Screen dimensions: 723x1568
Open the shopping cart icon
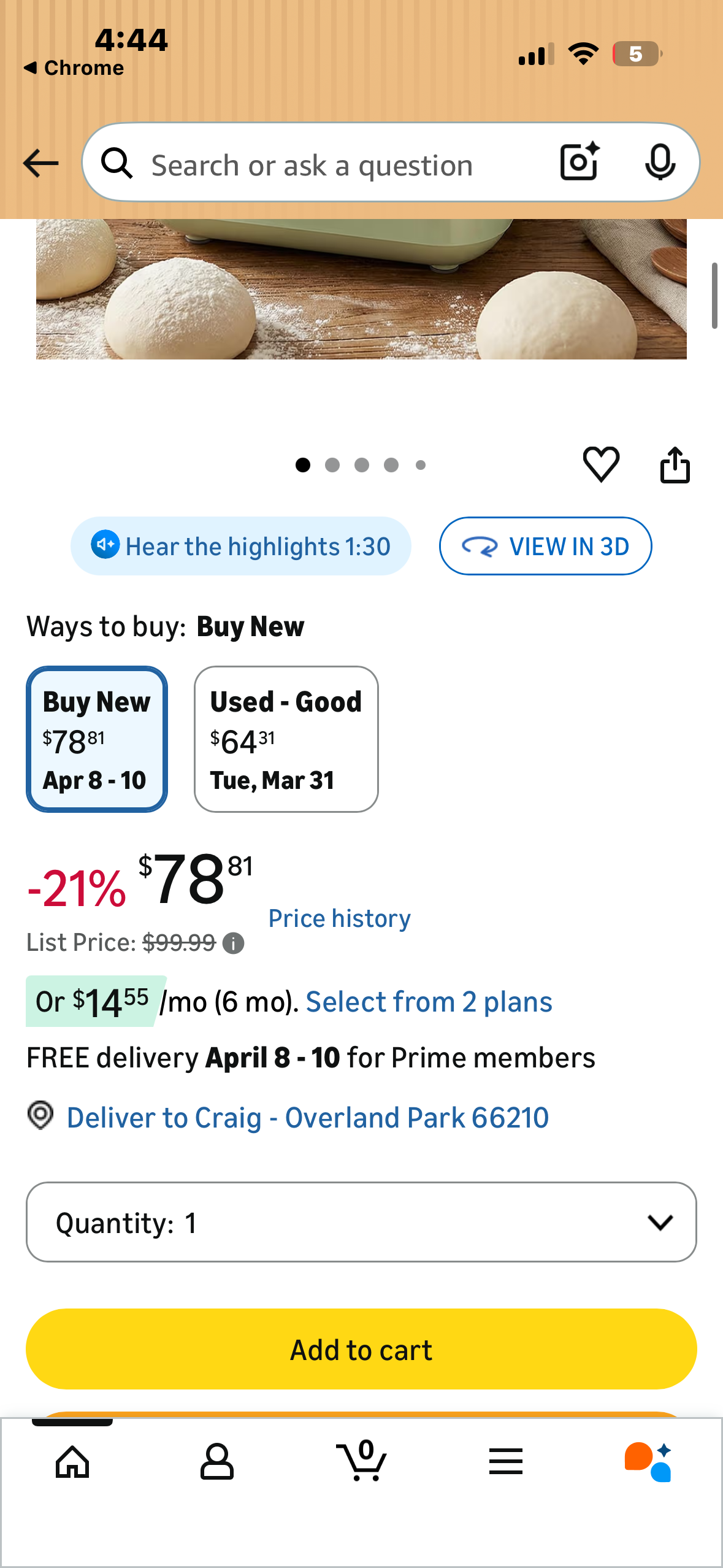click(362, 1461)
